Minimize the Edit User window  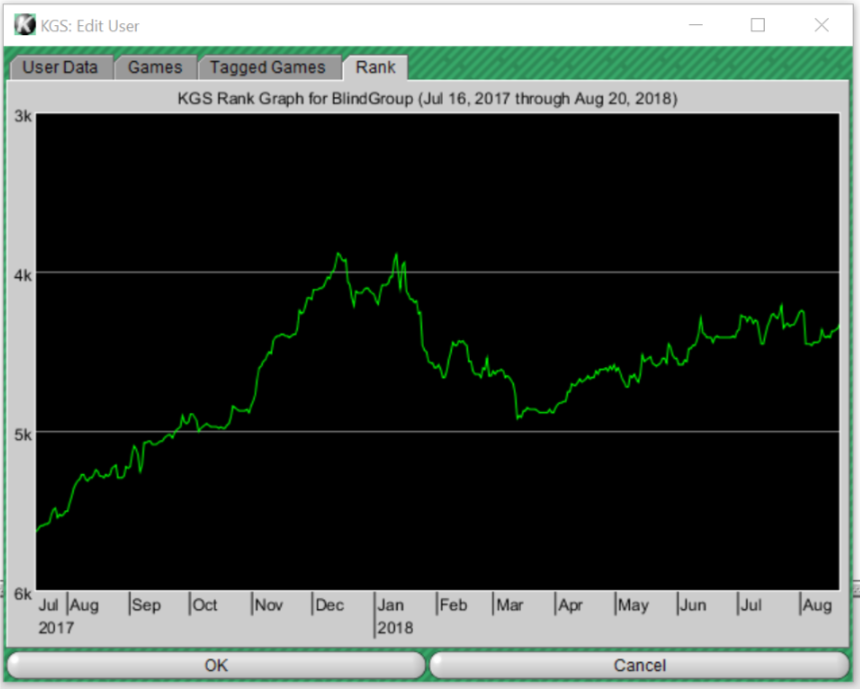[695, 25]
